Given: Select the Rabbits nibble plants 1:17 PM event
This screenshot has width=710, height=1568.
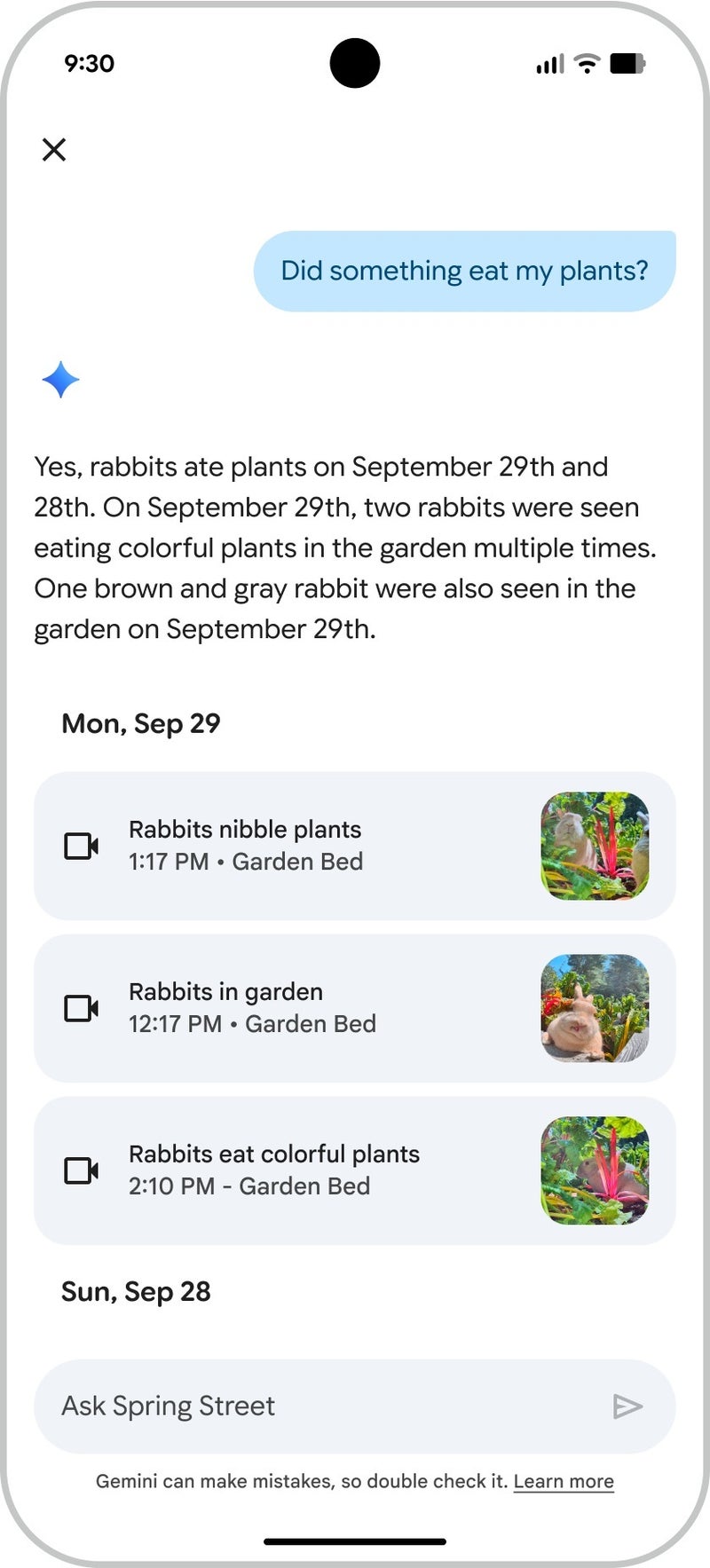Looking at the screenshot, I should pyautogui.click(x=245, y=830).
